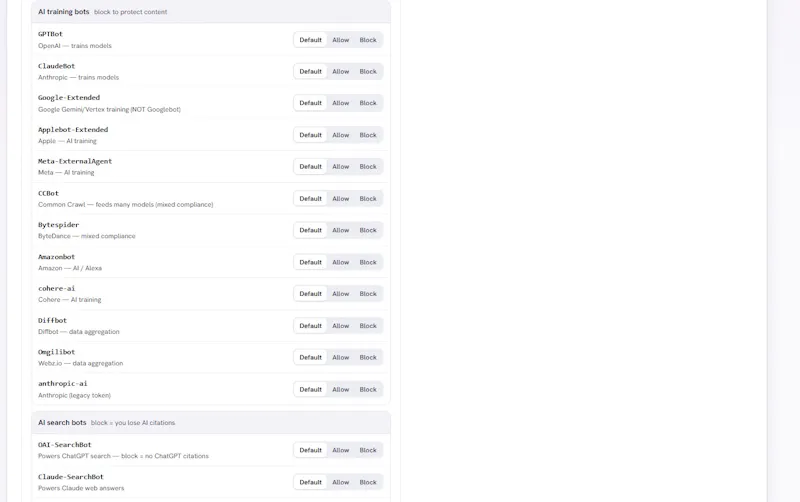Pick Default for Diffbot
The height and width of the screenshot is (502, 800).
[x=310, y=325]
